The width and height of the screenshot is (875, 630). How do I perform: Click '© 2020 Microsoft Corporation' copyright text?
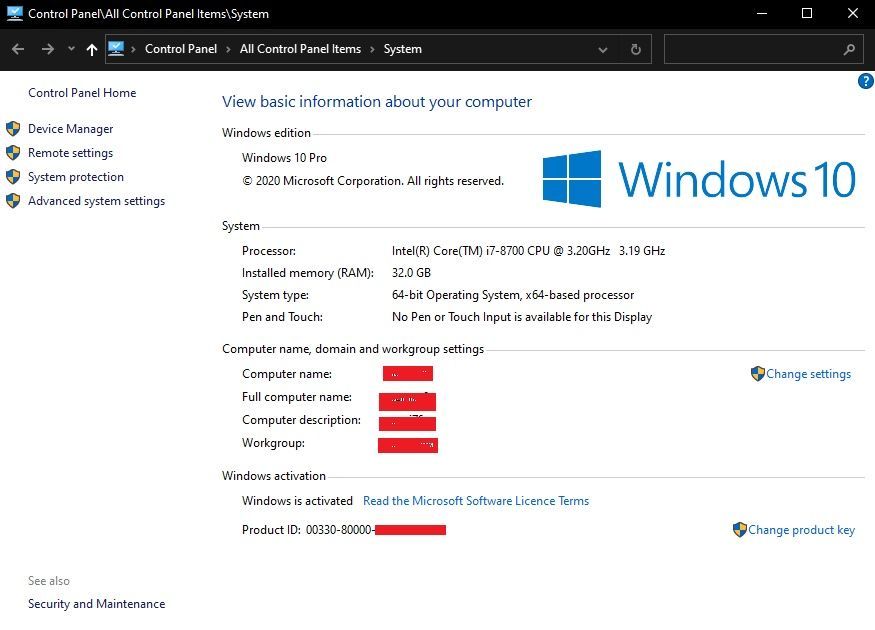[x=323, y=181]
